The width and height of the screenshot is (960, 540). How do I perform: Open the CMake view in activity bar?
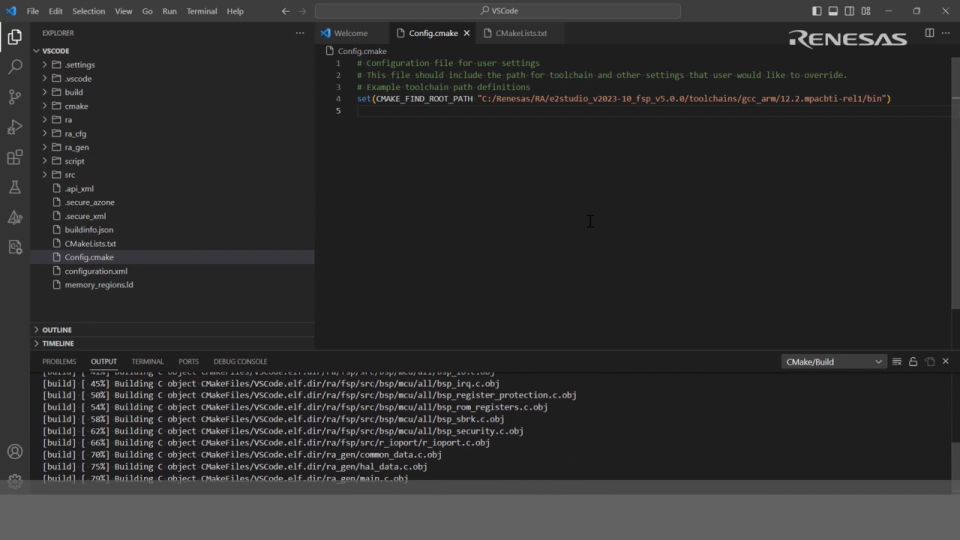point(15,217)
